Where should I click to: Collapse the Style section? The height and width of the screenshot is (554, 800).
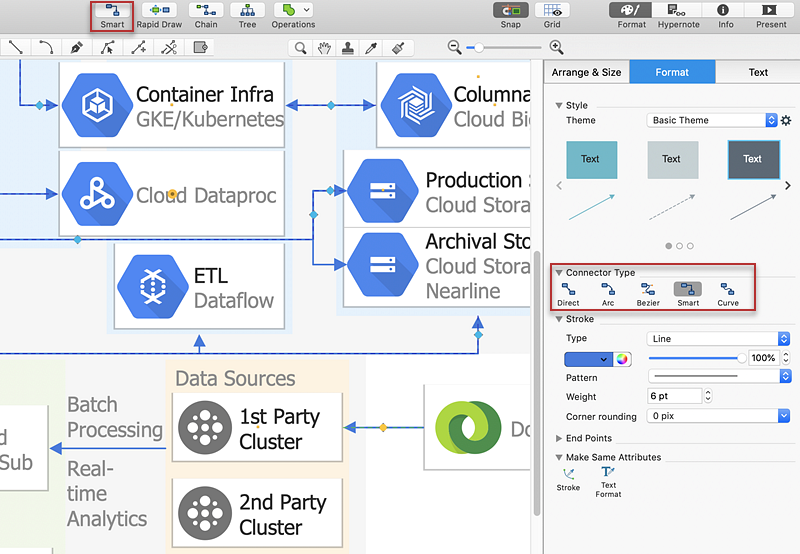coord(559,106)
